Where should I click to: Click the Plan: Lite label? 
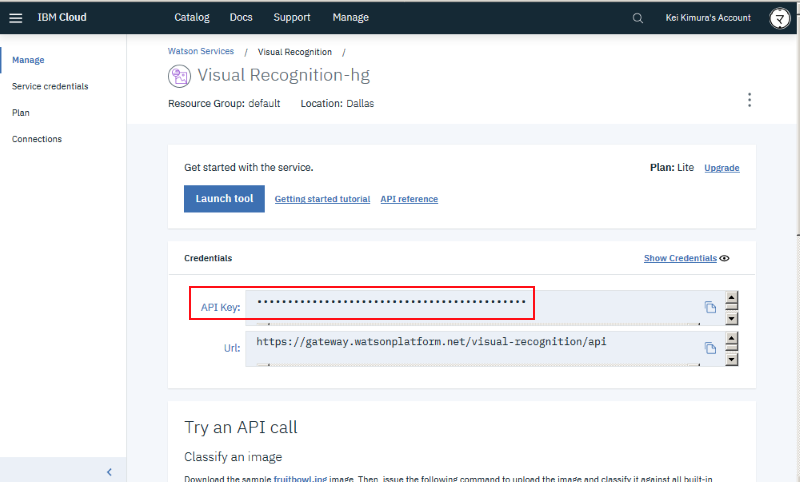click(x=671, y=167)
